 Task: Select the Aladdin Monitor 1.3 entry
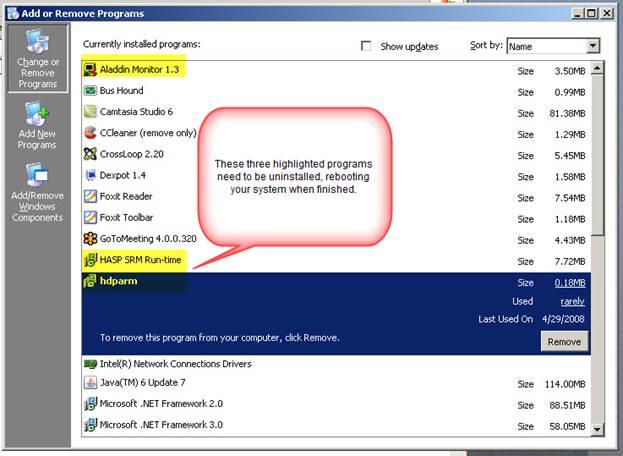tap(336, 70)
